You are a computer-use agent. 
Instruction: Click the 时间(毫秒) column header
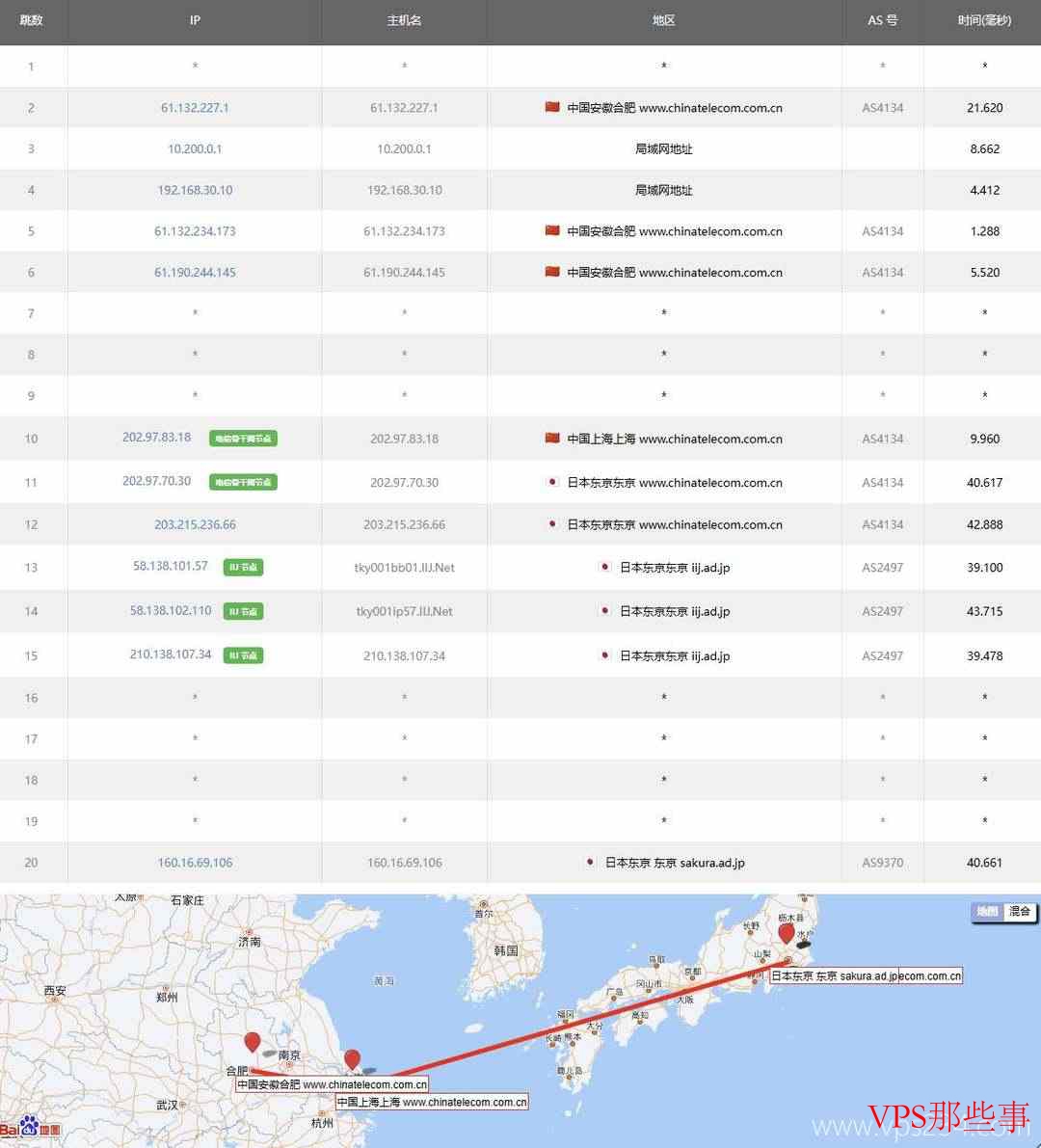pyautogui.click(x=984, y=20)
